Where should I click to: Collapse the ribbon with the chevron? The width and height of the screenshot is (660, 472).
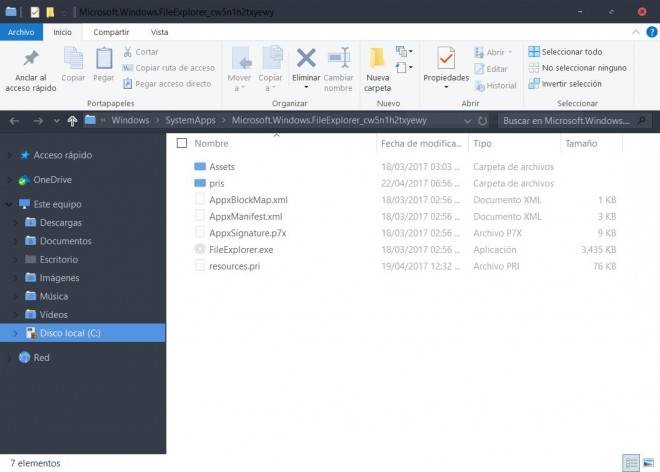click(x=636, y=32)
